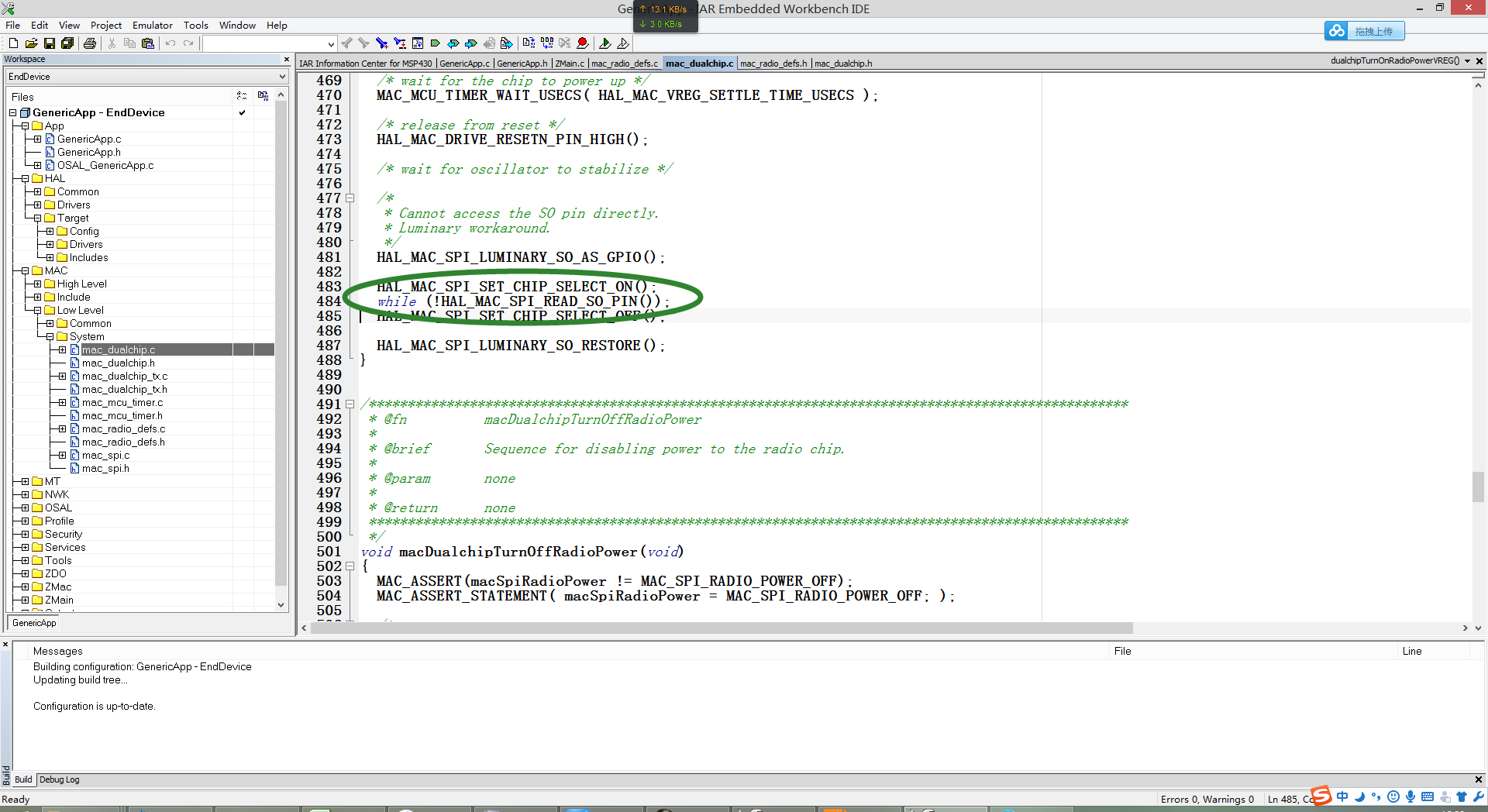Collapse the code fold at line 502
This screenshot has height=812, width=1488.
pyautogui.click(x=350, y=566)
